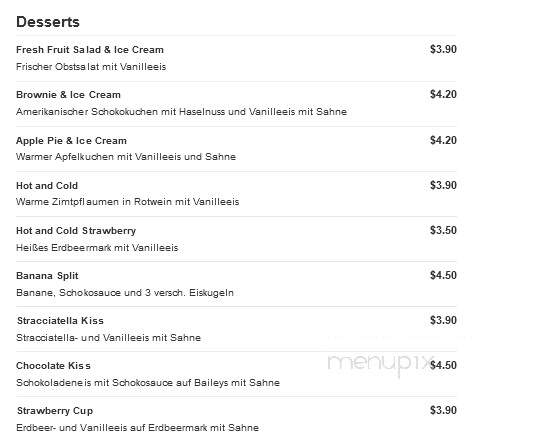Viewport: 560px width, 445px height.
Task: Click the Schokoladeneis mit Schokosauce description
Action: click(148, 383)
